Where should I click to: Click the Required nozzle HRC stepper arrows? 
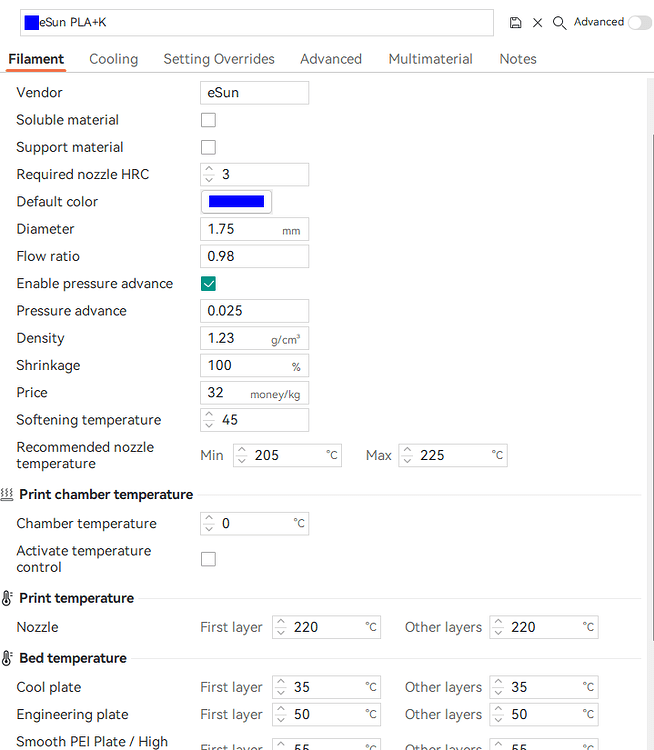[209, 175]
